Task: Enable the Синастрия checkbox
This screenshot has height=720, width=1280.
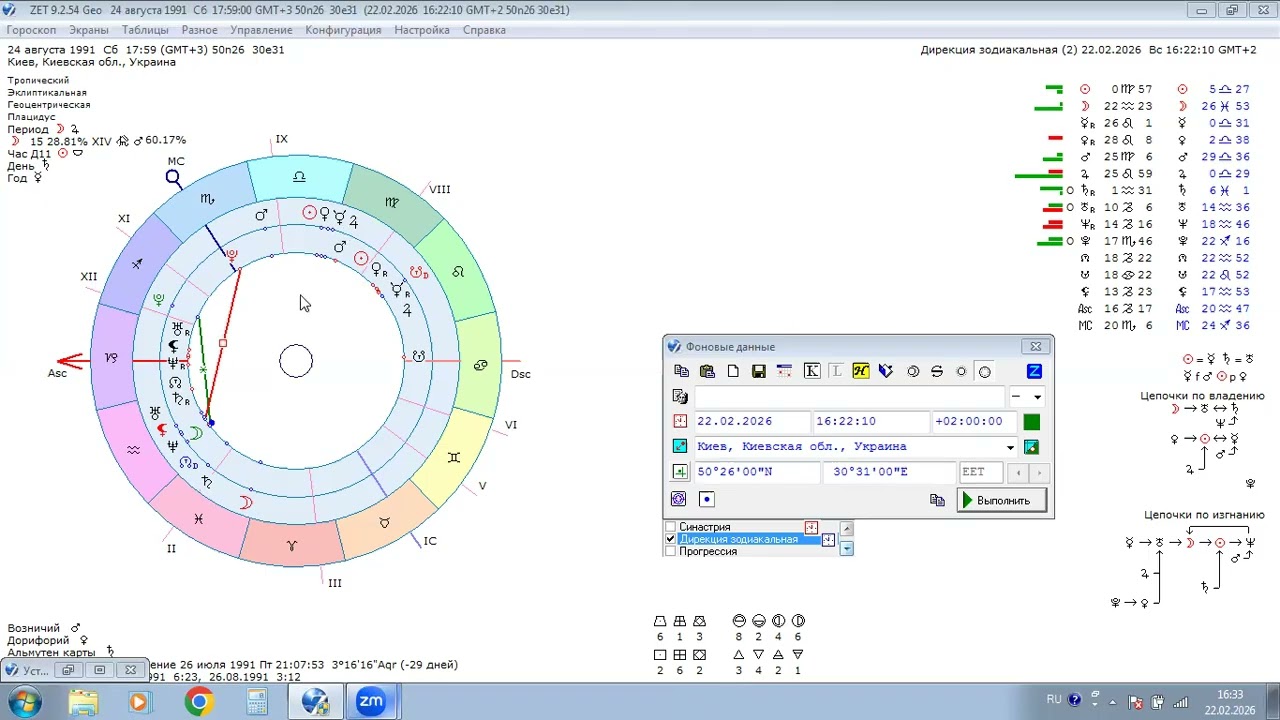Action: (x=671, y=527)
